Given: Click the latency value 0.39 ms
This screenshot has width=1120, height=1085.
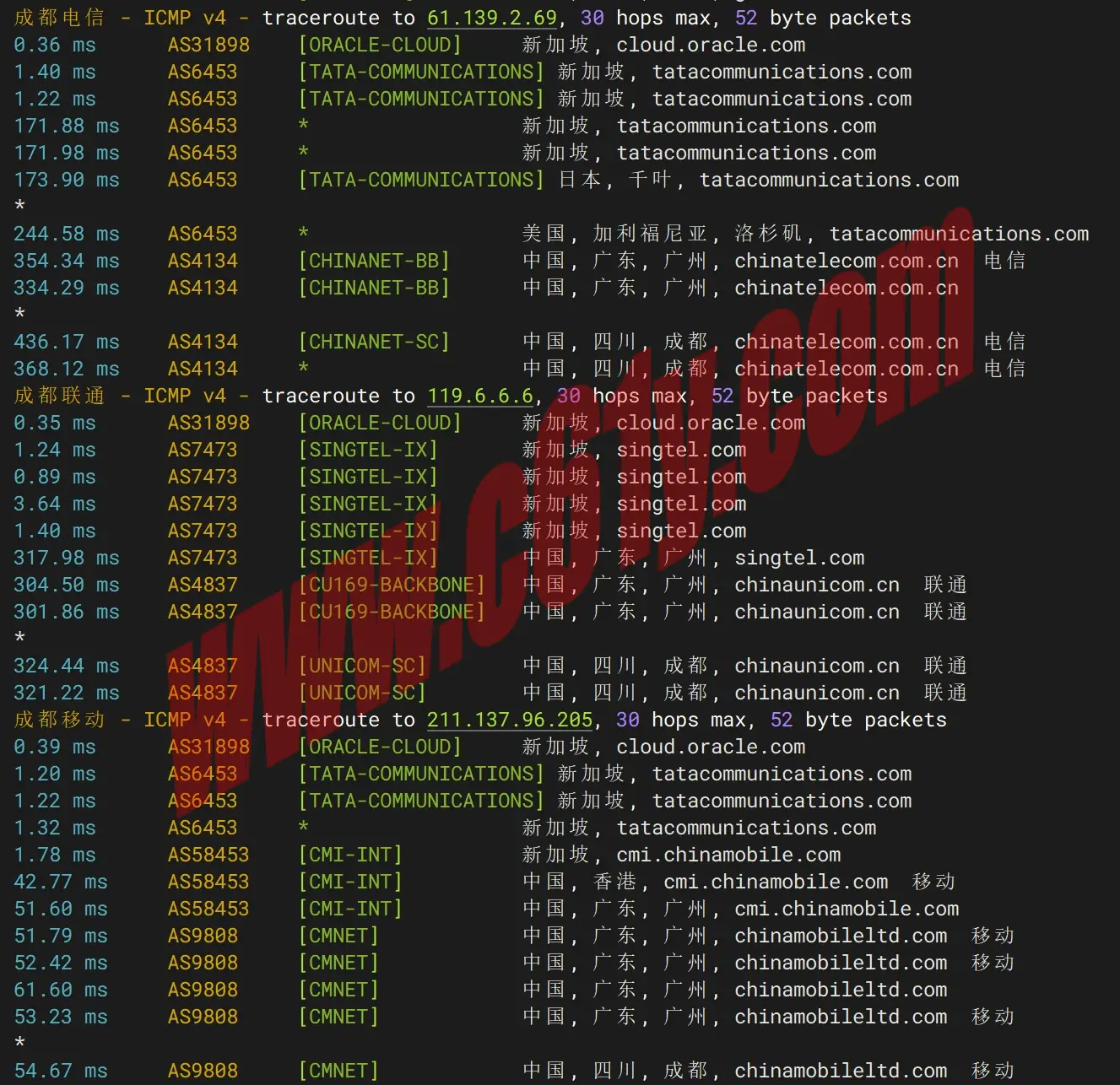Looking at the screenshot, I should click(55, 747).
